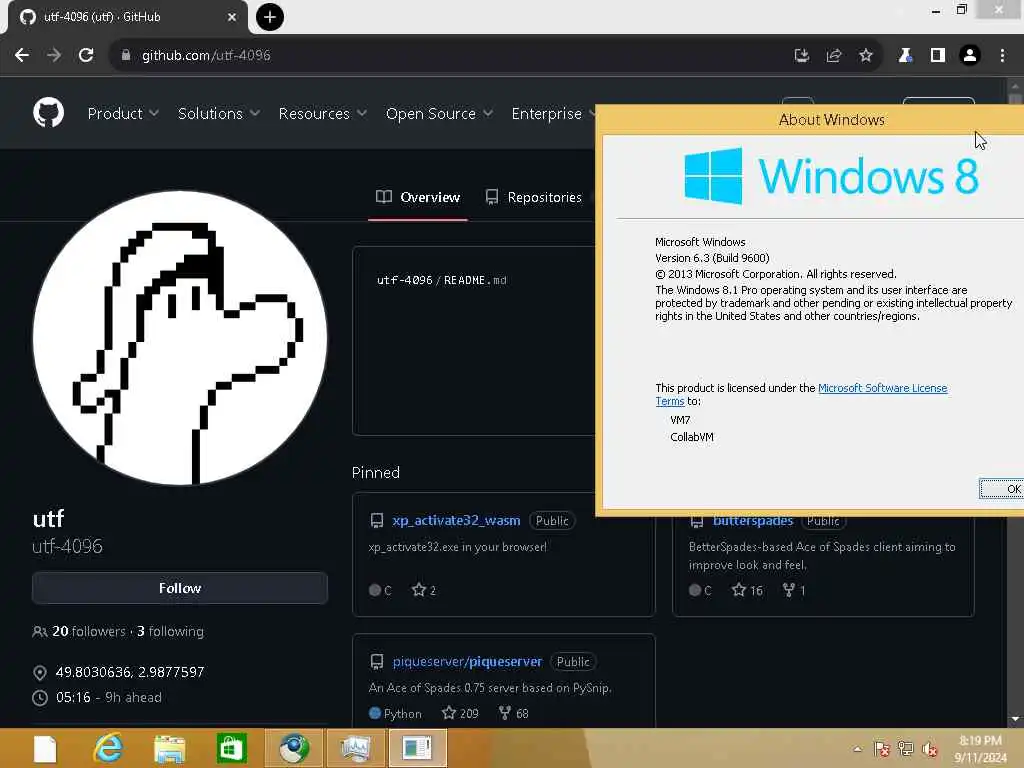Follow the user utf
Image resolution: width=1024 pixels, height=768 pixels.
click(180, 588)
